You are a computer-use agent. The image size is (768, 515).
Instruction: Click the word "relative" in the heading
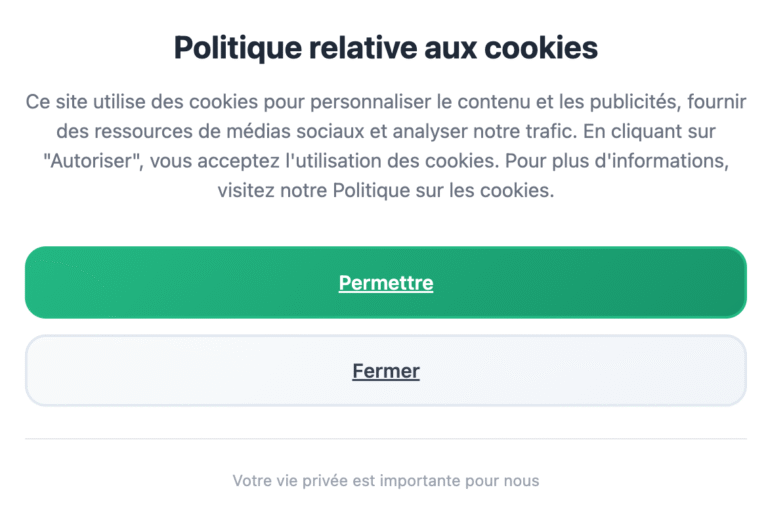coord(365,47)
